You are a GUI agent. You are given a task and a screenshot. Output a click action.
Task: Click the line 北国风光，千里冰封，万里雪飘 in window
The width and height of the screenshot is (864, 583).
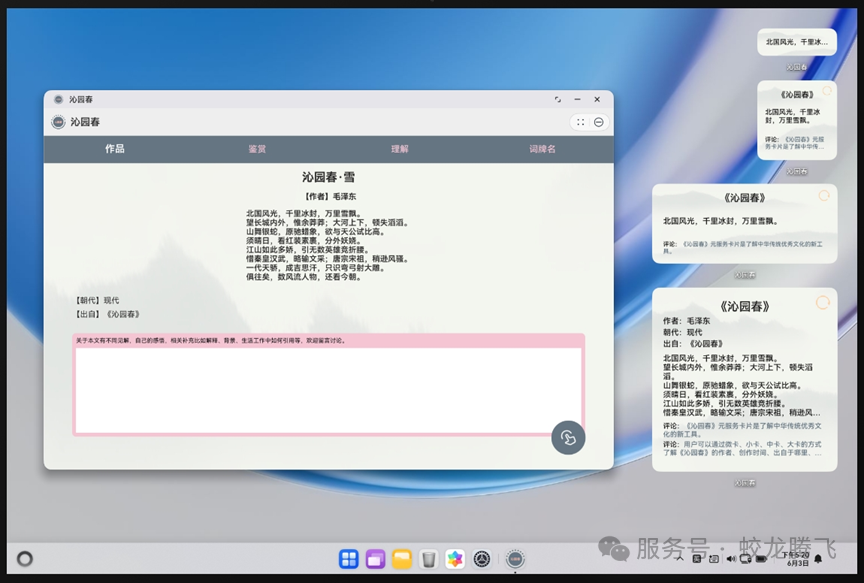tap(304, 213)
